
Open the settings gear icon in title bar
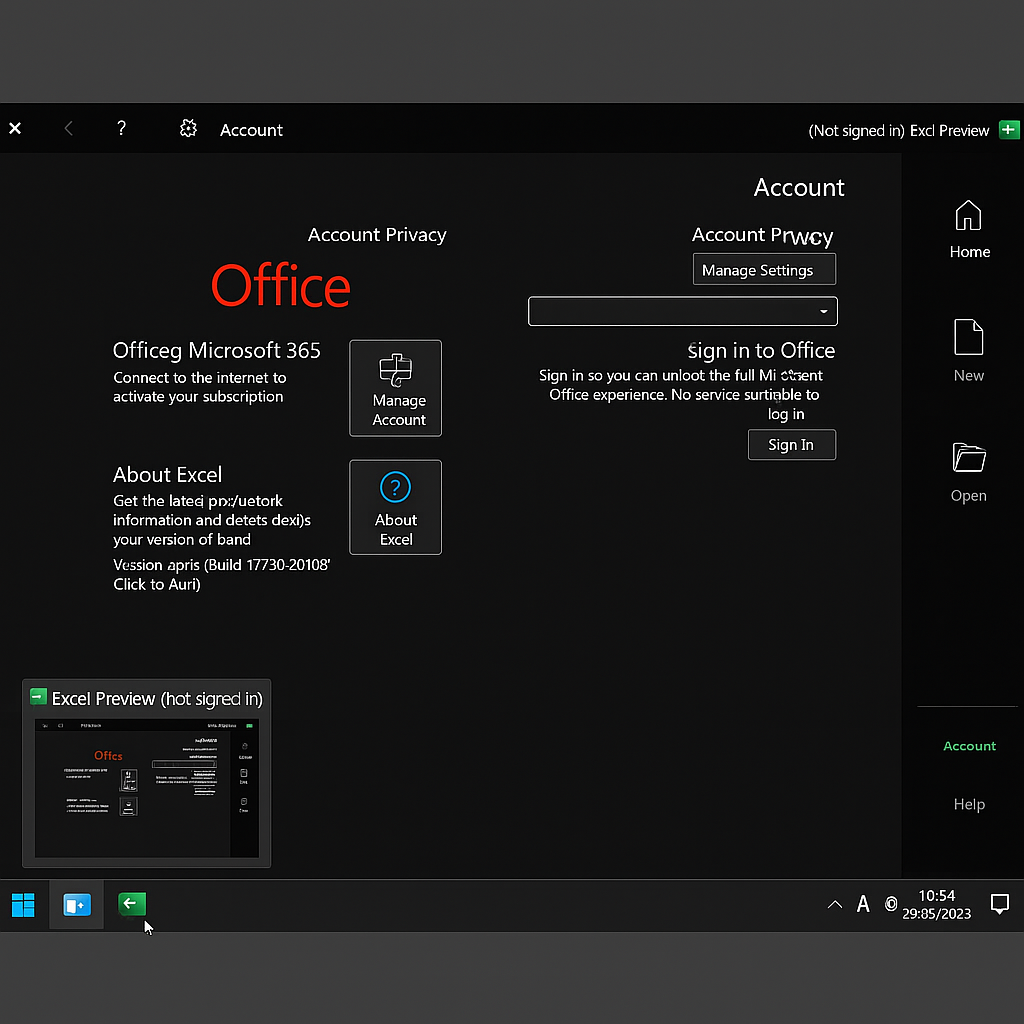[x=188, y=129]
